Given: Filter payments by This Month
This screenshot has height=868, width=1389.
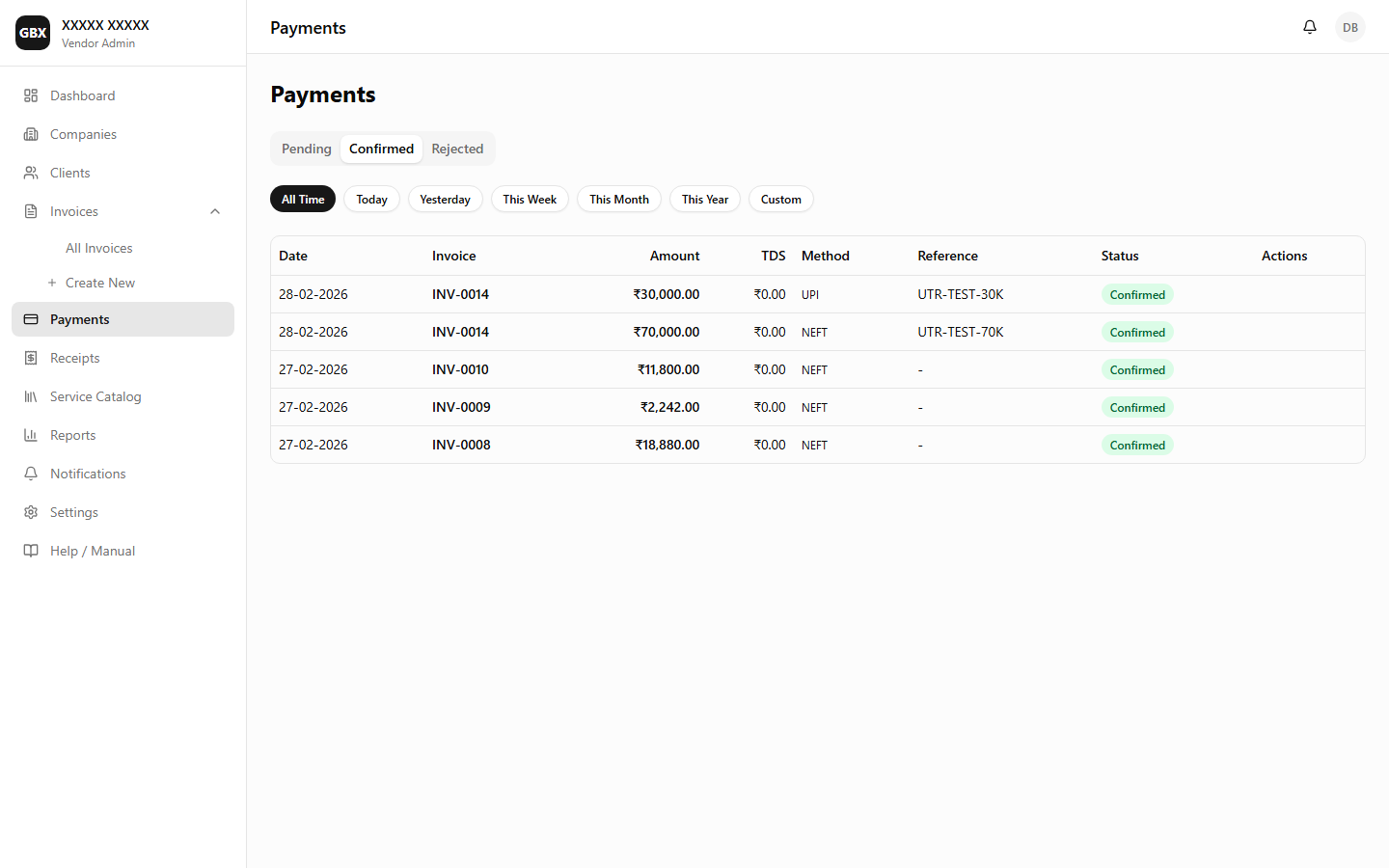Looking at the screenshot, I should point(619,199).
